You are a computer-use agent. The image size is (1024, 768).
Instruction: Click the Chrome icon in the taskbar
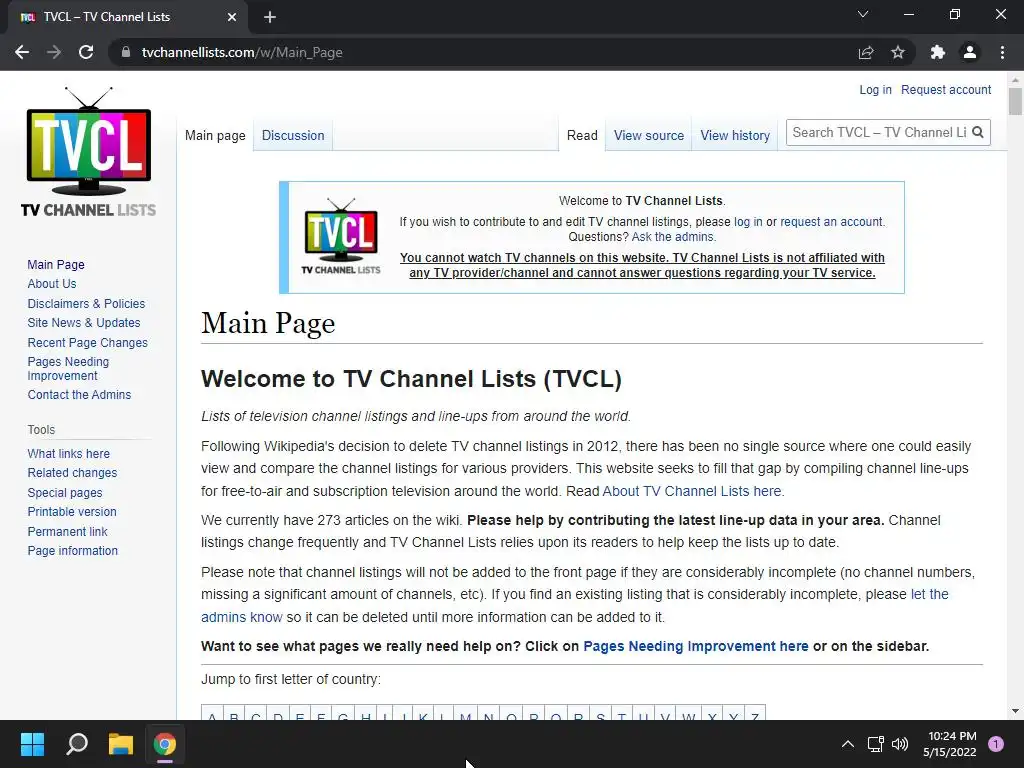[x=165, y=744]
